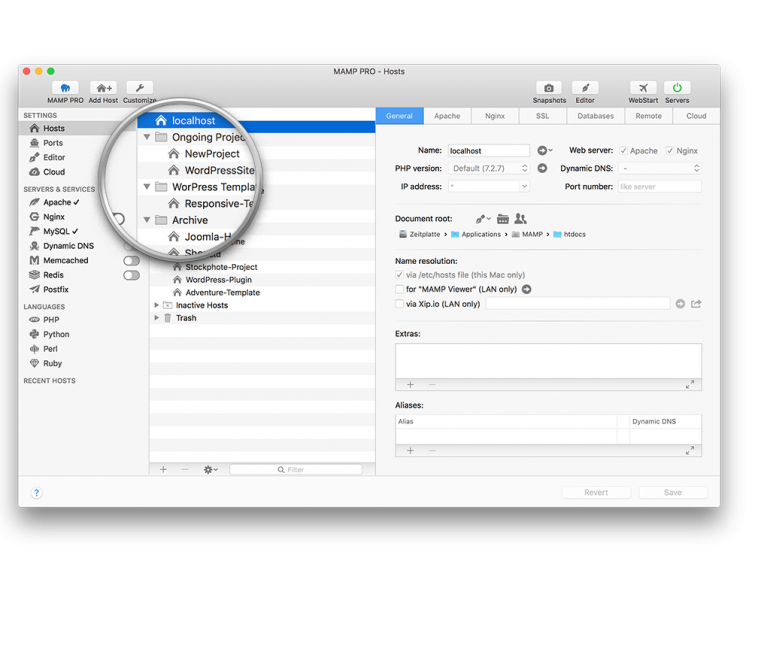Click the Save button

673,492
